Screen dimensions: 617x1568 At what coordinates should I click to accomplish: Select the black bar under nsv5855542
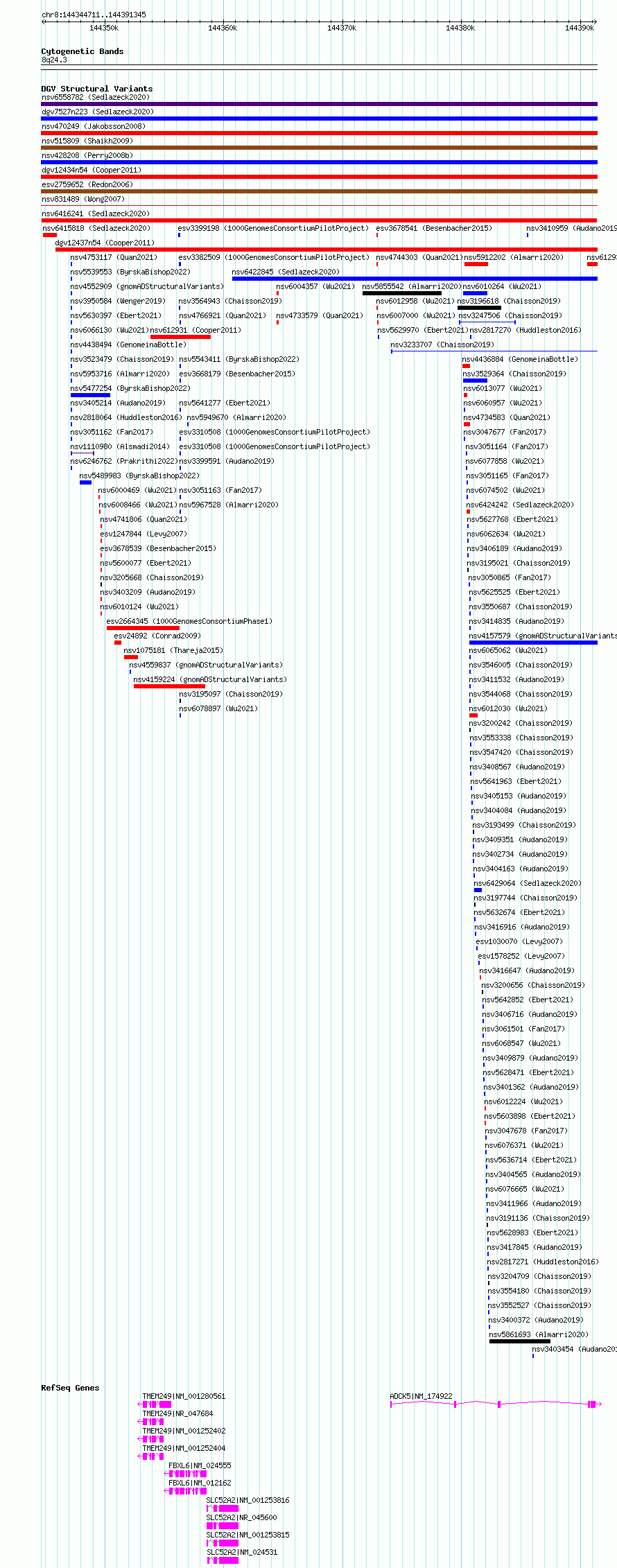402,293
